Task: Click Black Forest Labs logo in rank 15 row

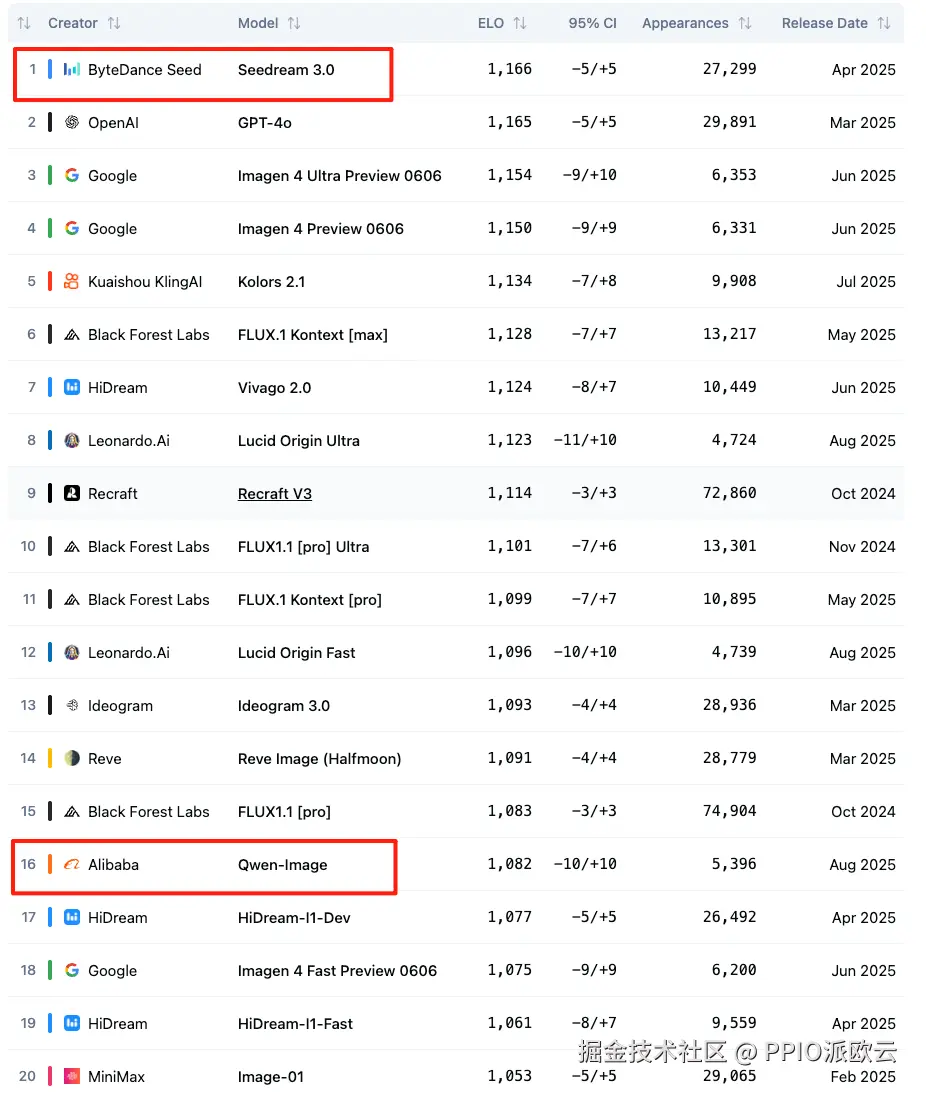Action: pyautogui.click(x=72, y=811)
